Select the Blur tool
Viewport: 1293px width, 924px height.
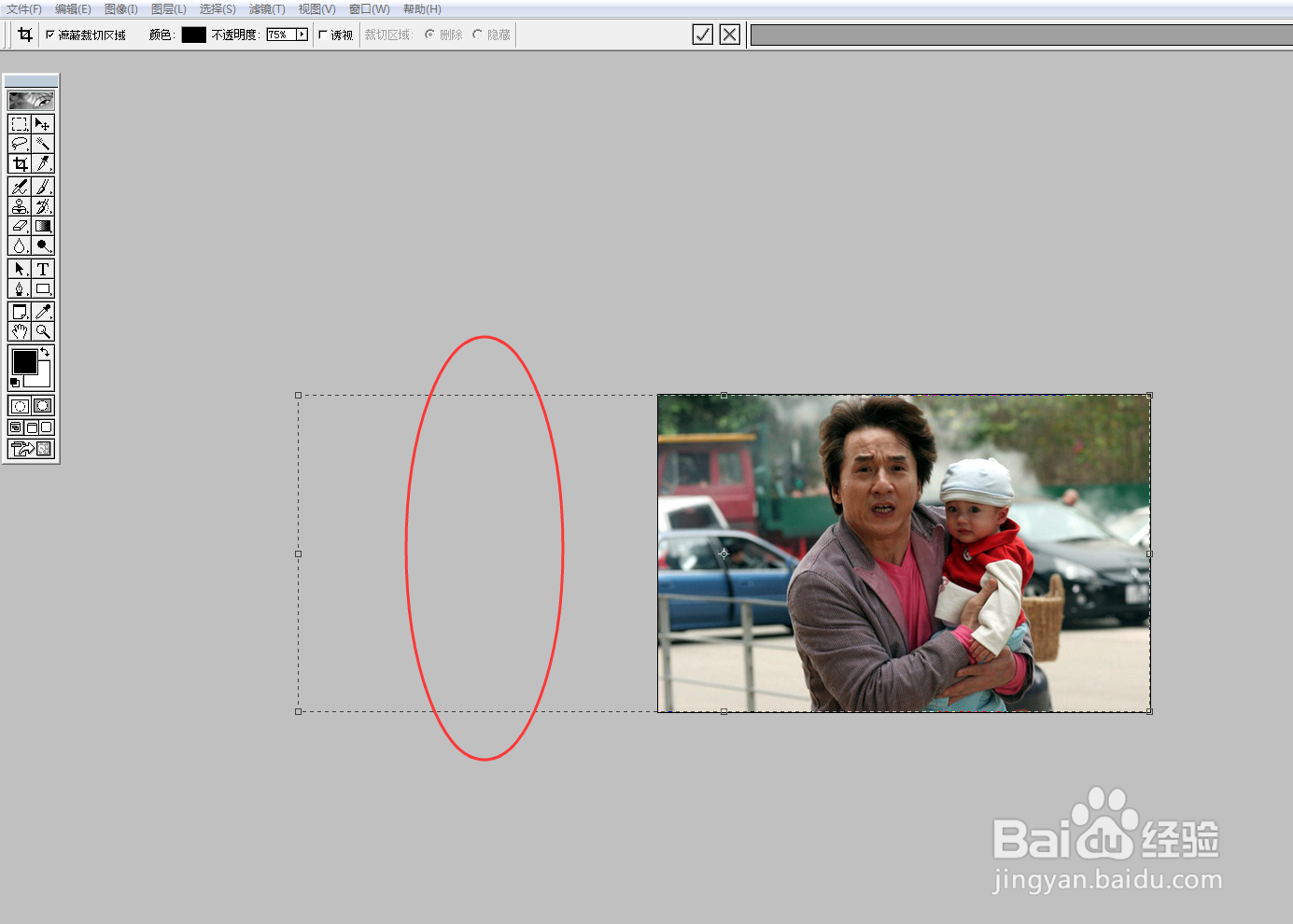tap(20, 245)
